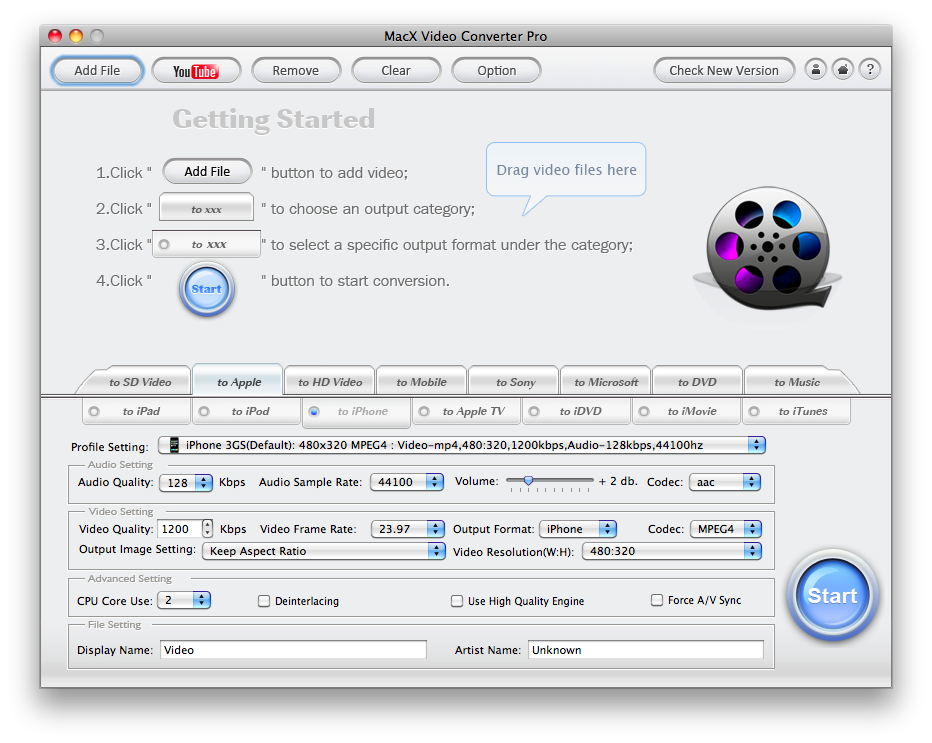The image size is (932, 743).
Task: Switch to the to Mobile tab
Action: point(421,382)
